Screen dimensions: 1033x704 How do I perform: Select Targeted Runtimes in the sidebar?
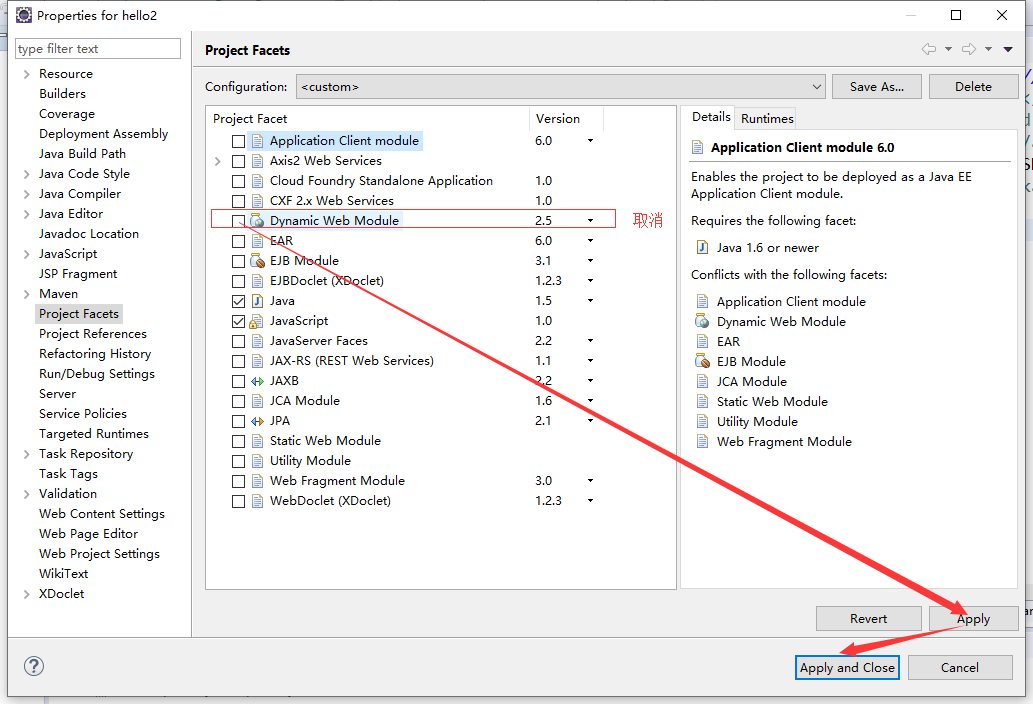[94, 434]
